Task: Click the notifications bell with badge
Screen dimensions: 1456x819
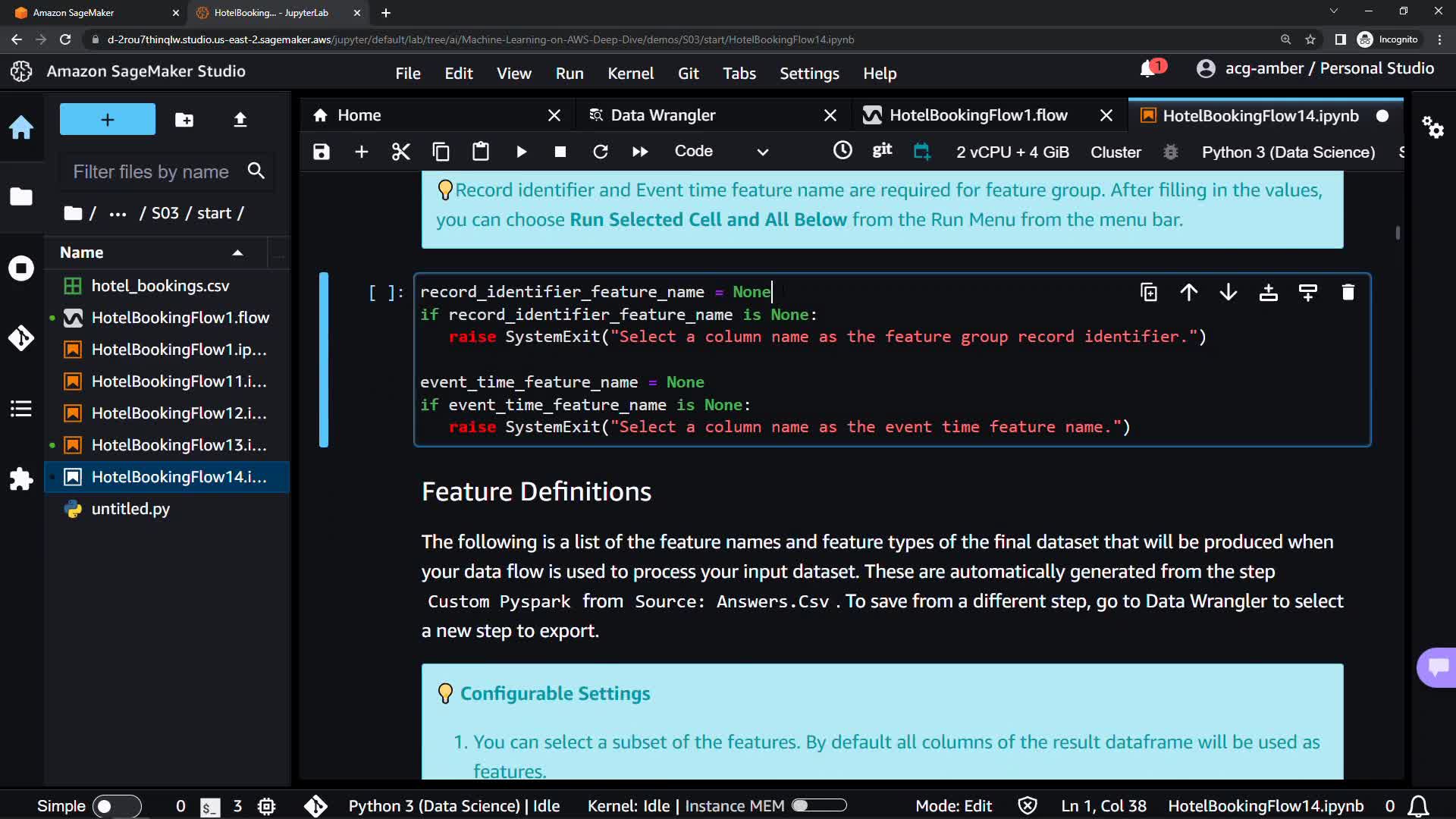Action: pos(1148,69)
